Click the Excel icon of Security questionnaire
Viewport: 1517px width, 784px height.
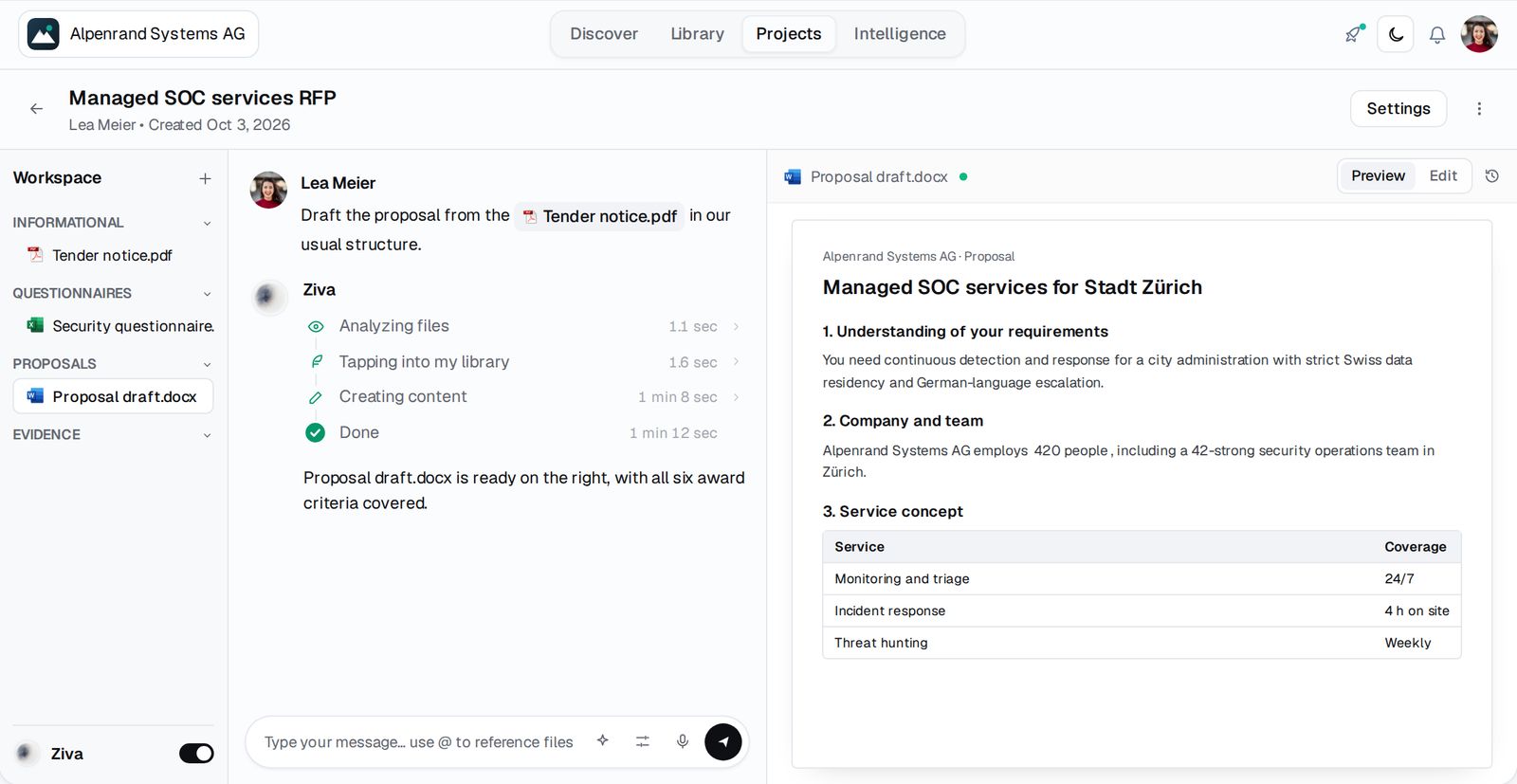36,325
